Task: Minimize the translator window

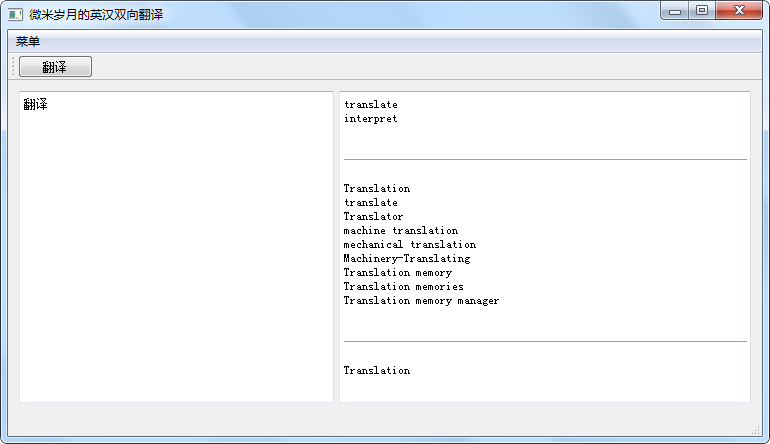Action: point(675,11)
